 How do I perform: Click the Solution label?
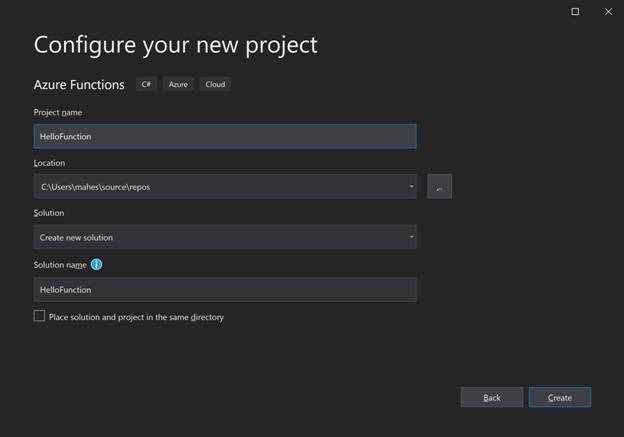coord(49,213)
